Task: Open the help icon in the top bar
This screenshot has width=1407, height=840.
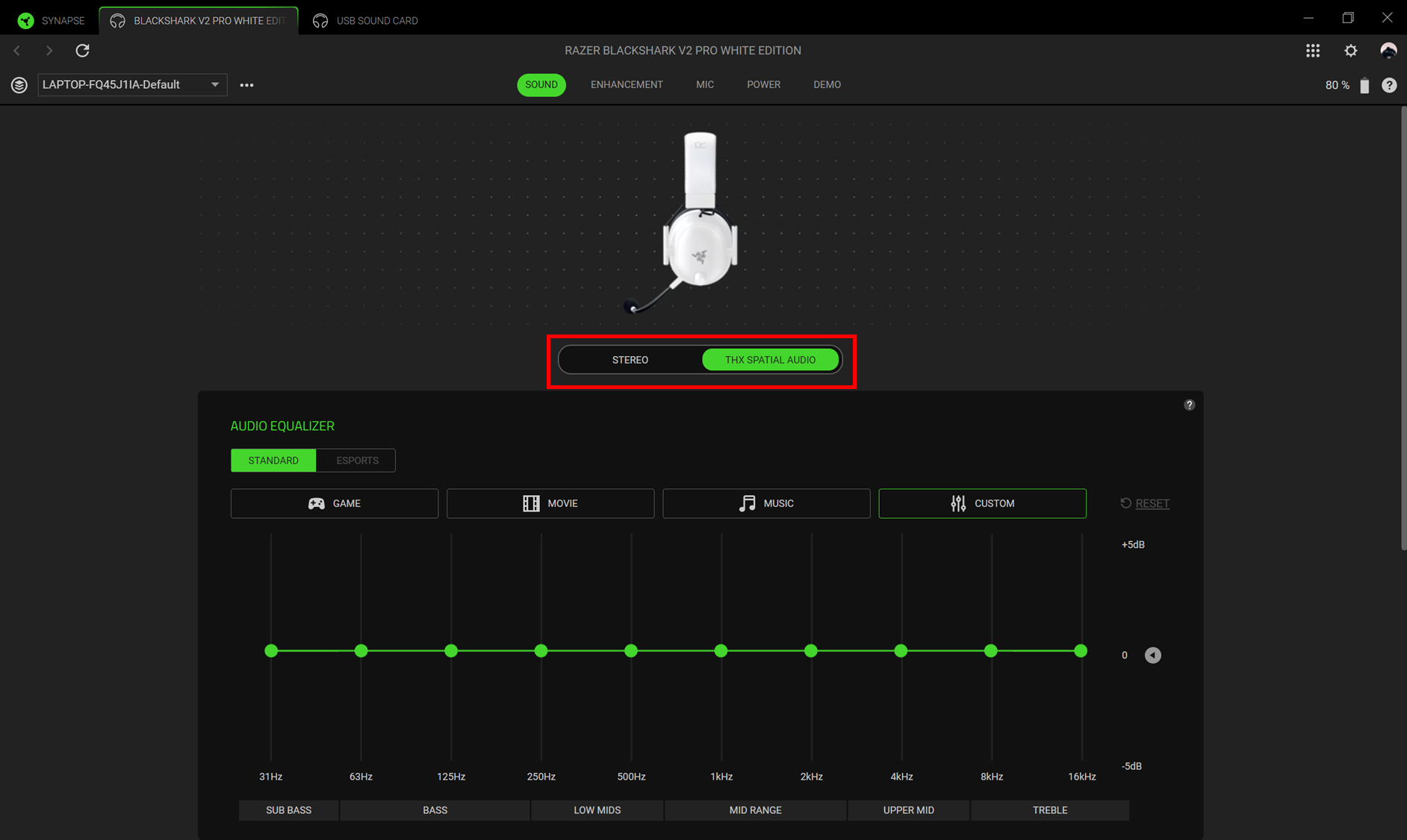Action: pos(1389,85)
